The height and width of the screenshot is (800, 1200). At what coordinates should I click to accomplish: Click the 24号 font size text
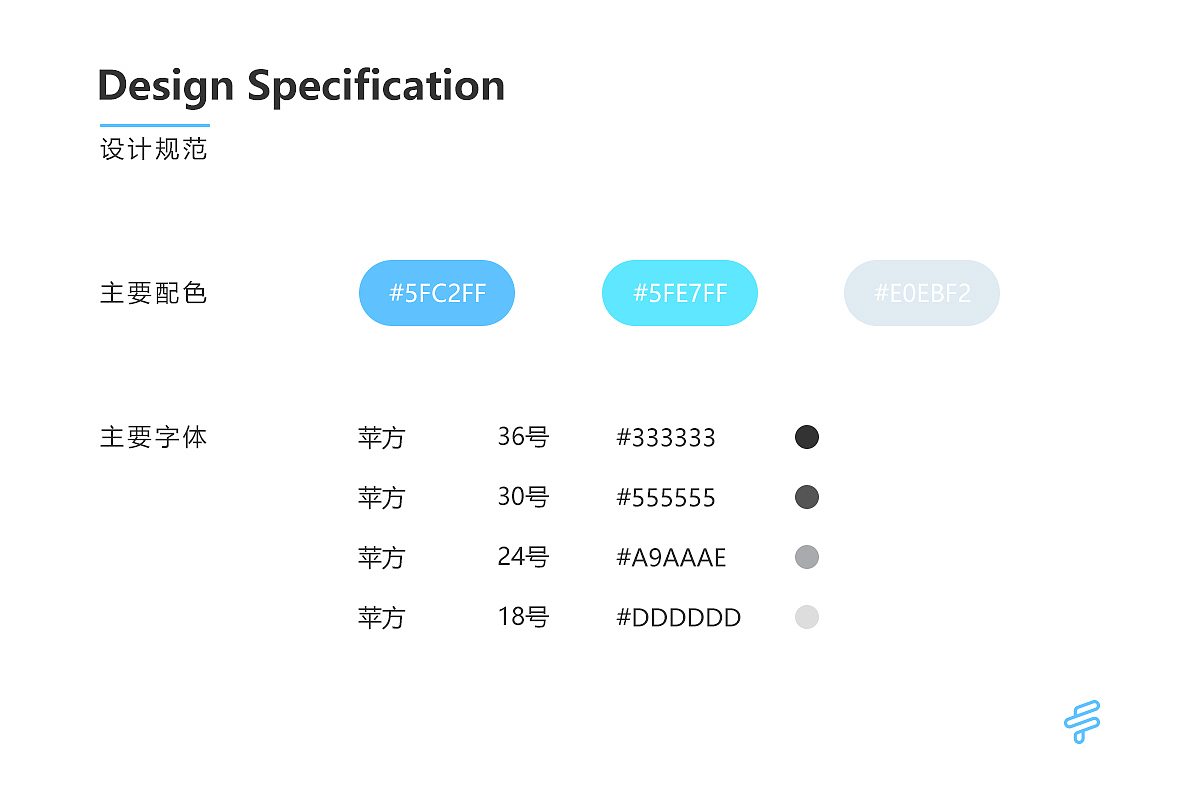click(x=523, y=557)
